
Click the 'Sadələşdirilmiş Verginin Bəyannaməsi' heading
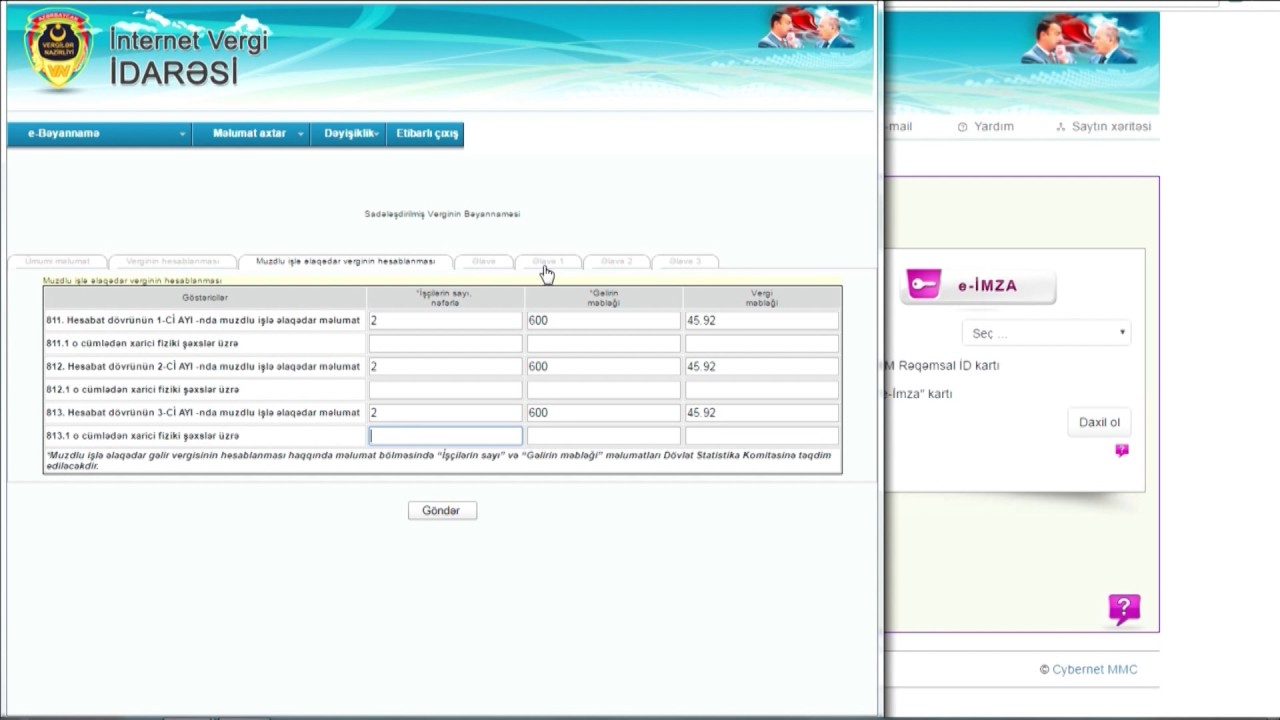(442, 214)
